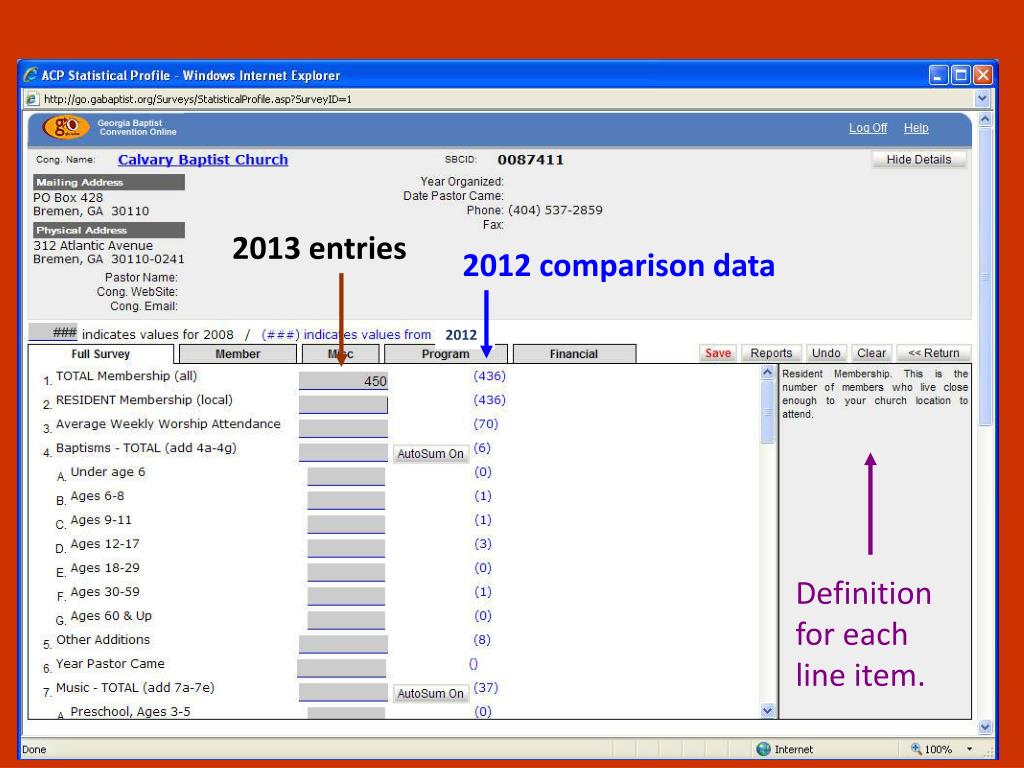
Task: Click the page scrollbar down arrow
Action: pyautogui.click(x=984, y=727)
